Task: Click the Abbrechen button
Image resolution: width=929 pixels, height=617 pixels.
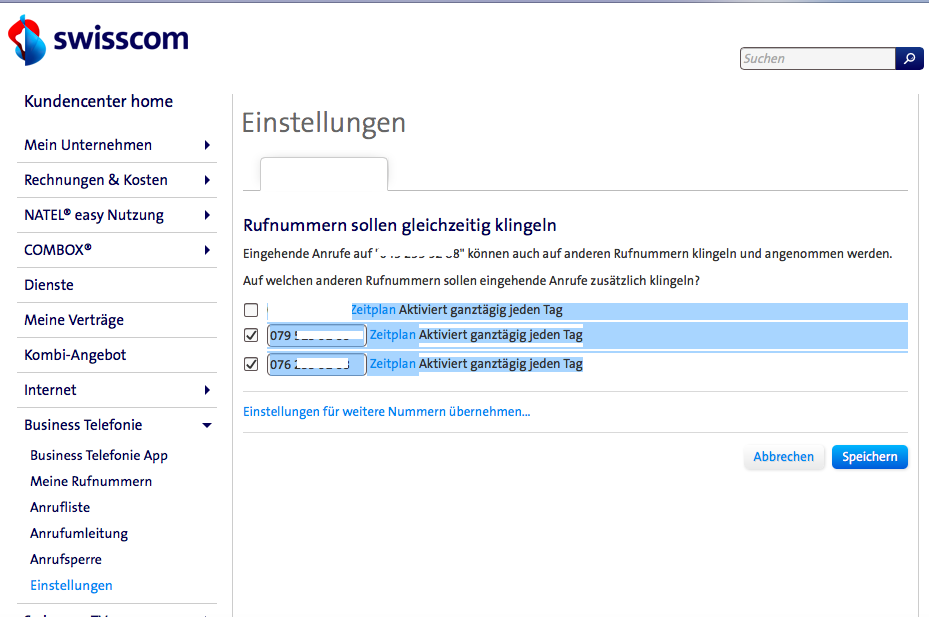Action: [783, 457]
